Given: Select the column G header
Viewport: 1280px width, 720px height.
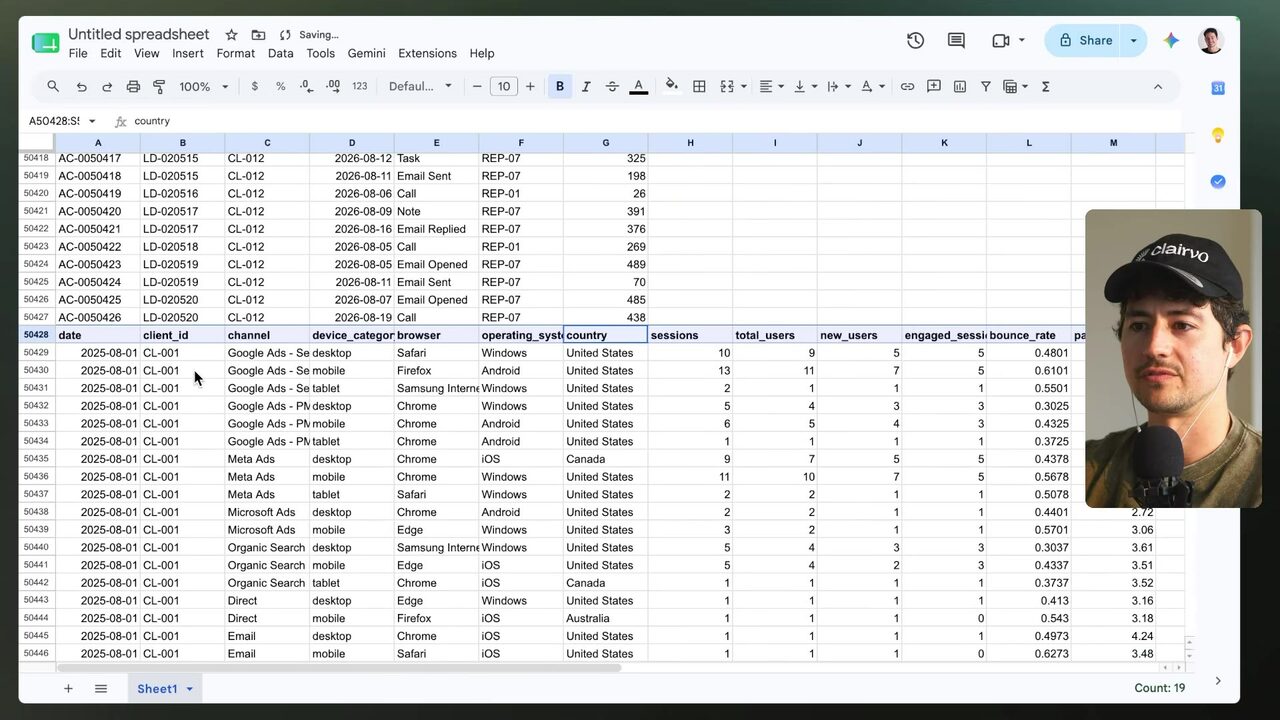Looking at the screenshot, I should tap(606, 143).
